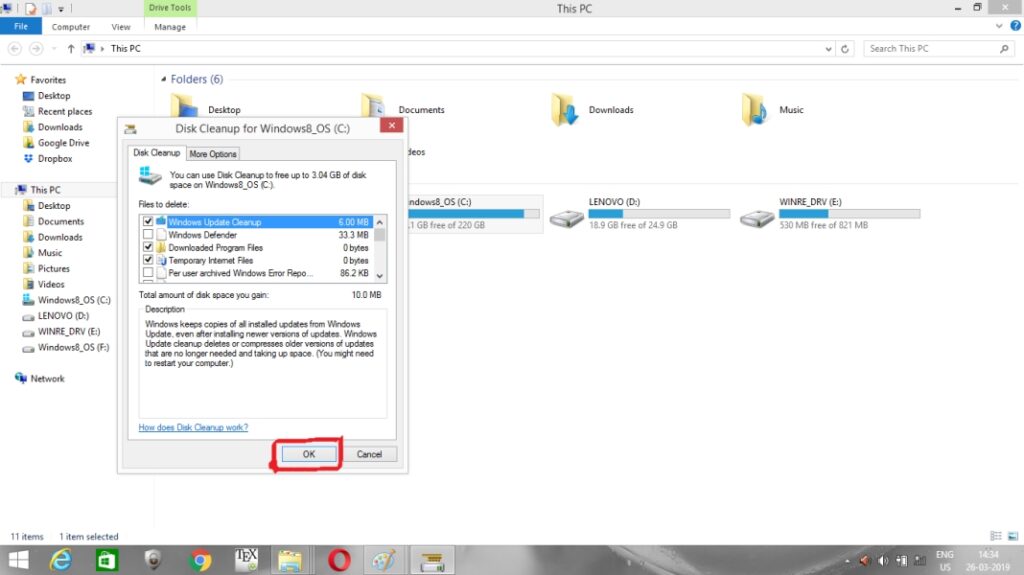Viewport: 1024px width, 575px height.
Task: Open the File ribbon menu
Action: tap(21, 27)
